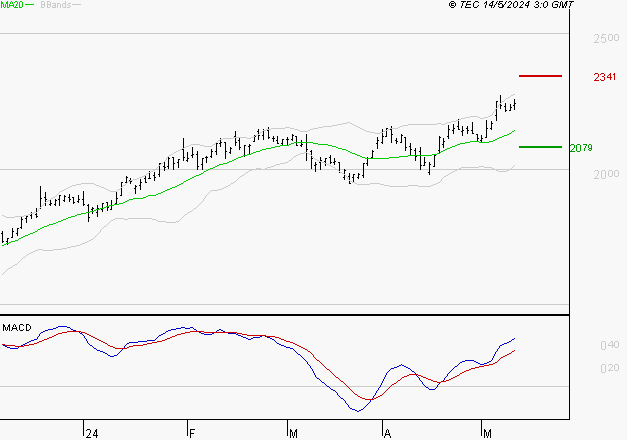The height and width of the screenshot is (440, 627).
Task: Click the 2000 price axis label
Action: tap(606, 174)
